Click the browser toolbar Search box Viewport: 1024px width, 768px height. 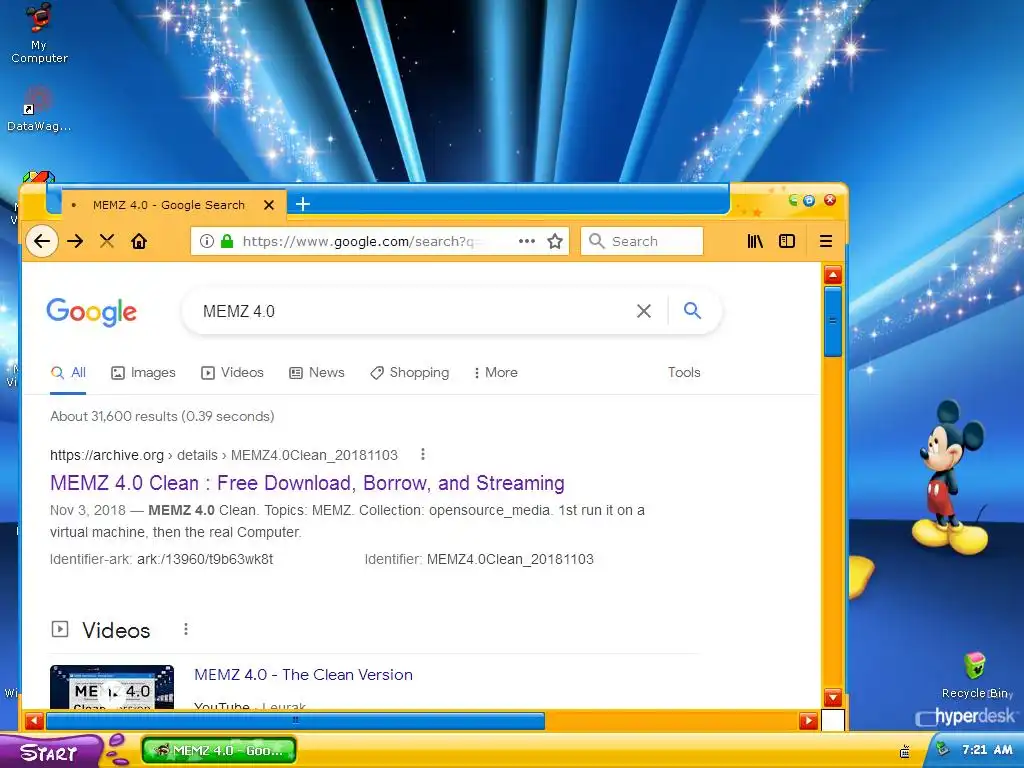click(x=642, y=242)
